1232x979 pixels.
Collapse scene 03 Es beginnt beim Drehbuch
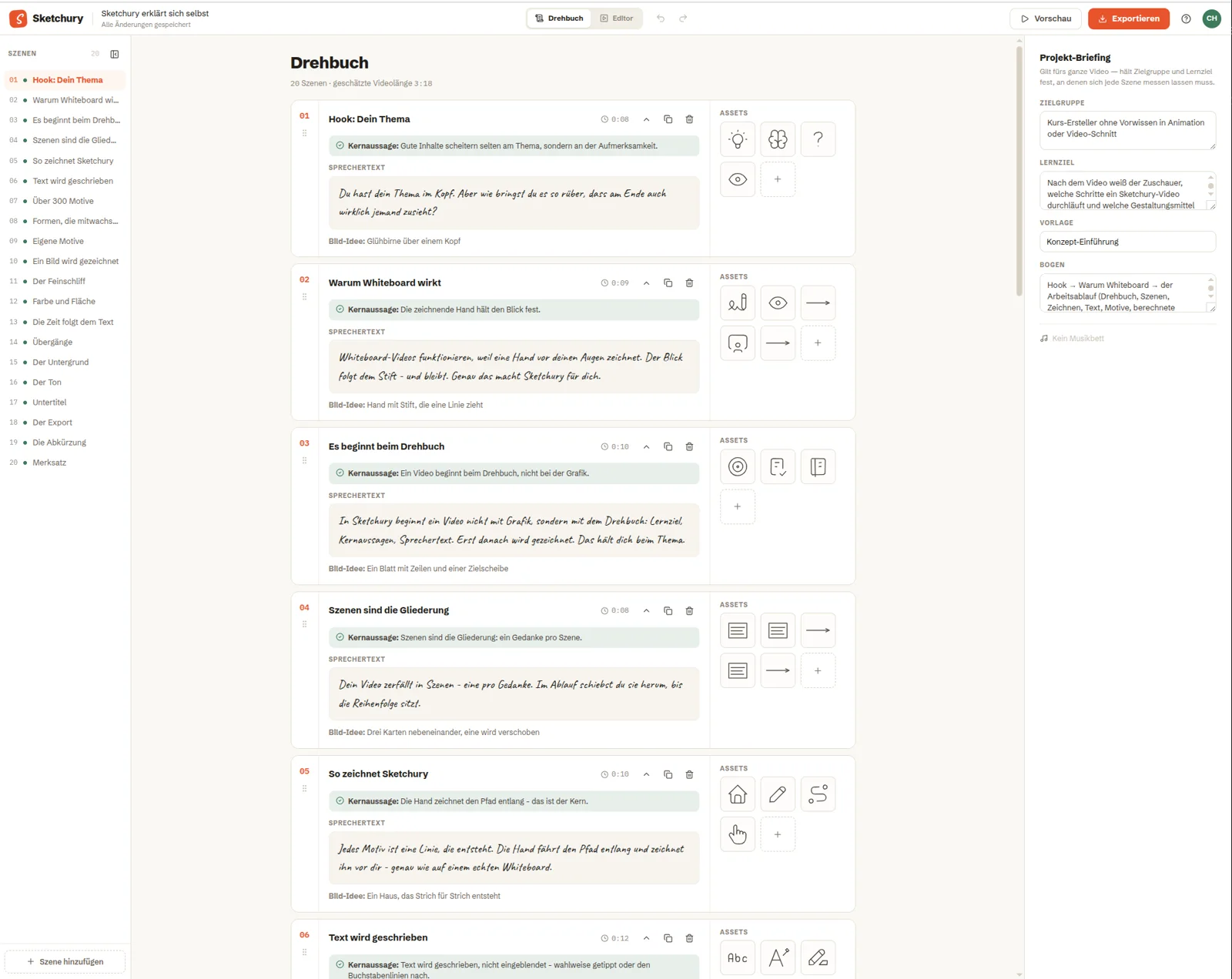(x=646, y=447)
